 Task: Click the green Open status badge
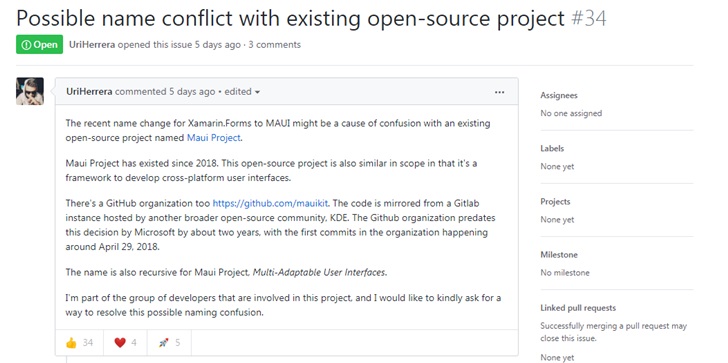[x=39, y=45]
